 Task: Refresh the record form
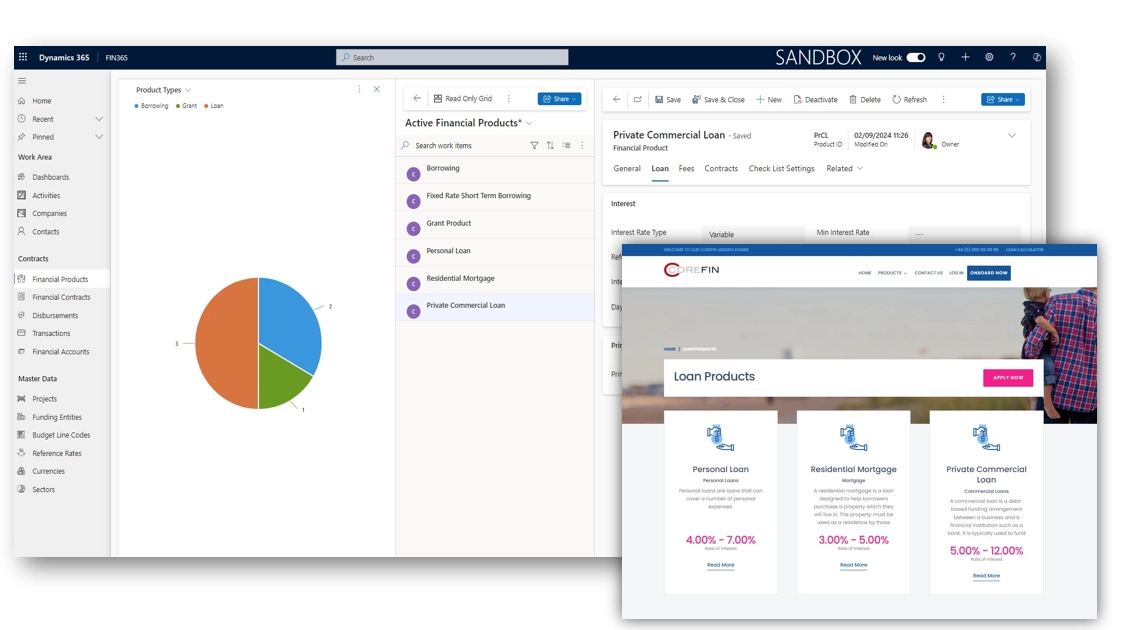(x=910, y=99)
